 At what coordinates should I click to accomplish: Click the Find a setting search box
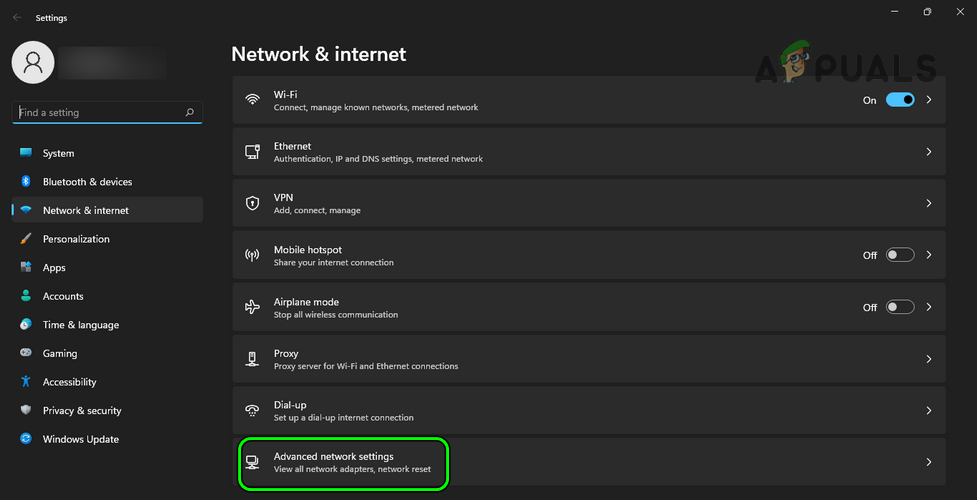coord(100,113)
